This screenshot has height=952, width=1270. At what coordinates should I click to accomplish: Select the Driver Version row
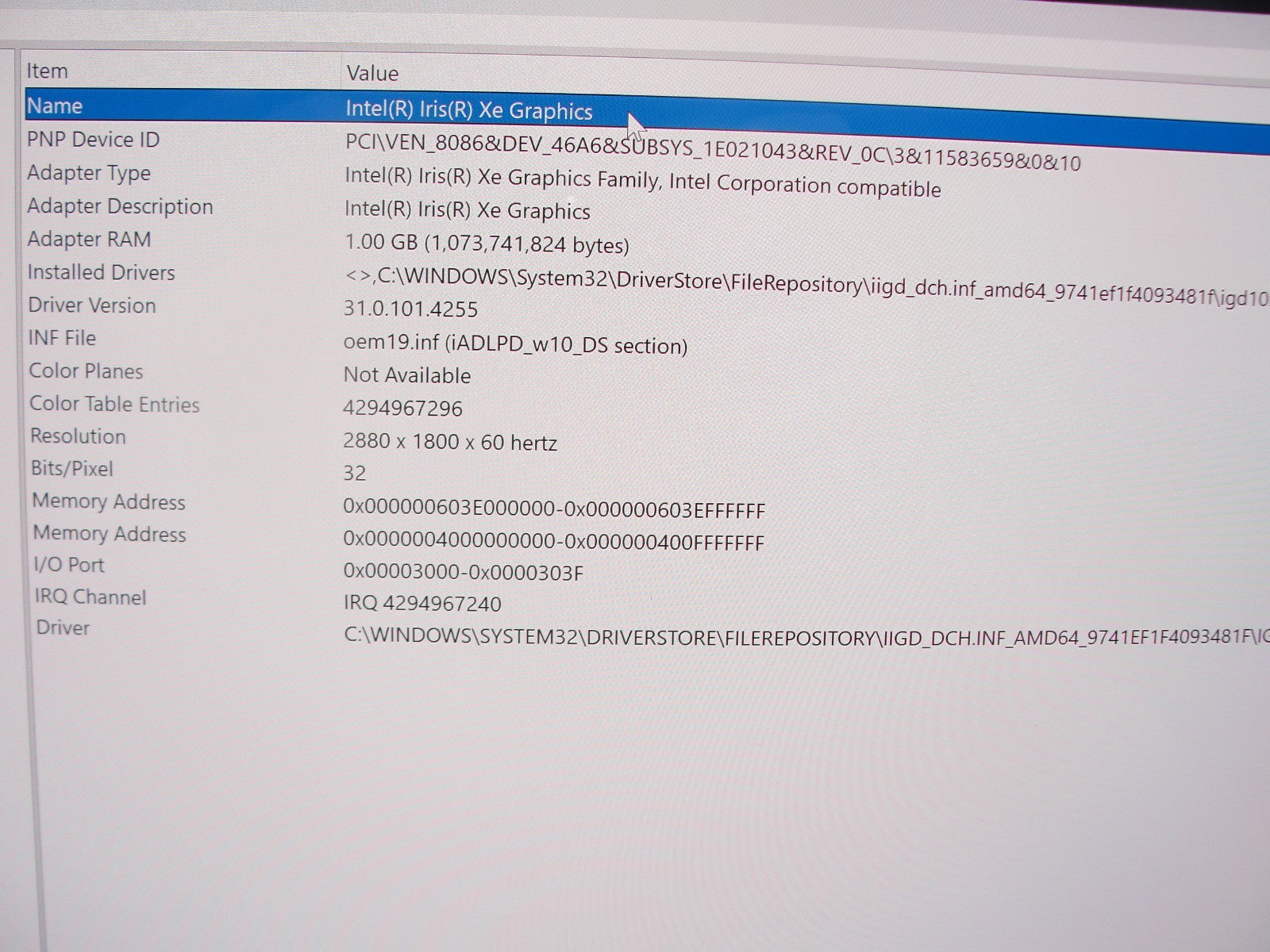pos(92,305)
